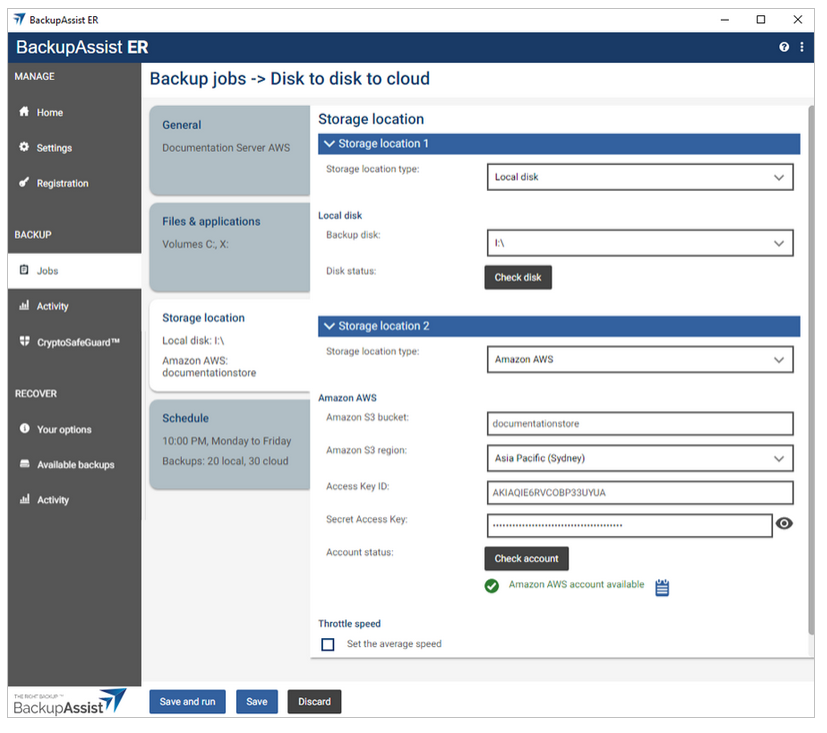Collapse the Storage location 2 section
Viewport: 827px width, 733px height.
330,326
